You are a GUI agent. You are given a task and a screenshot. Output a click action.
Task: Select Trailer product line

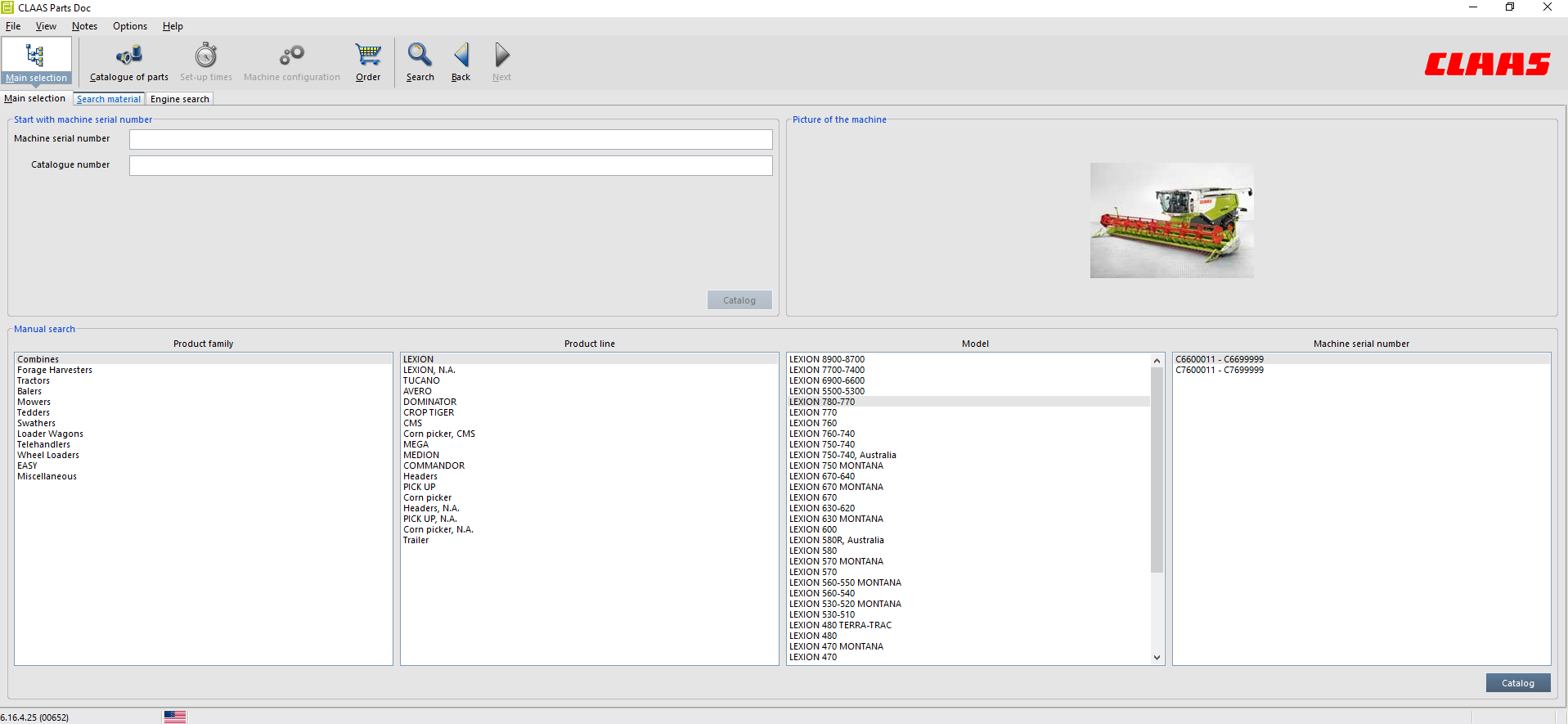[x=589, y=540]
